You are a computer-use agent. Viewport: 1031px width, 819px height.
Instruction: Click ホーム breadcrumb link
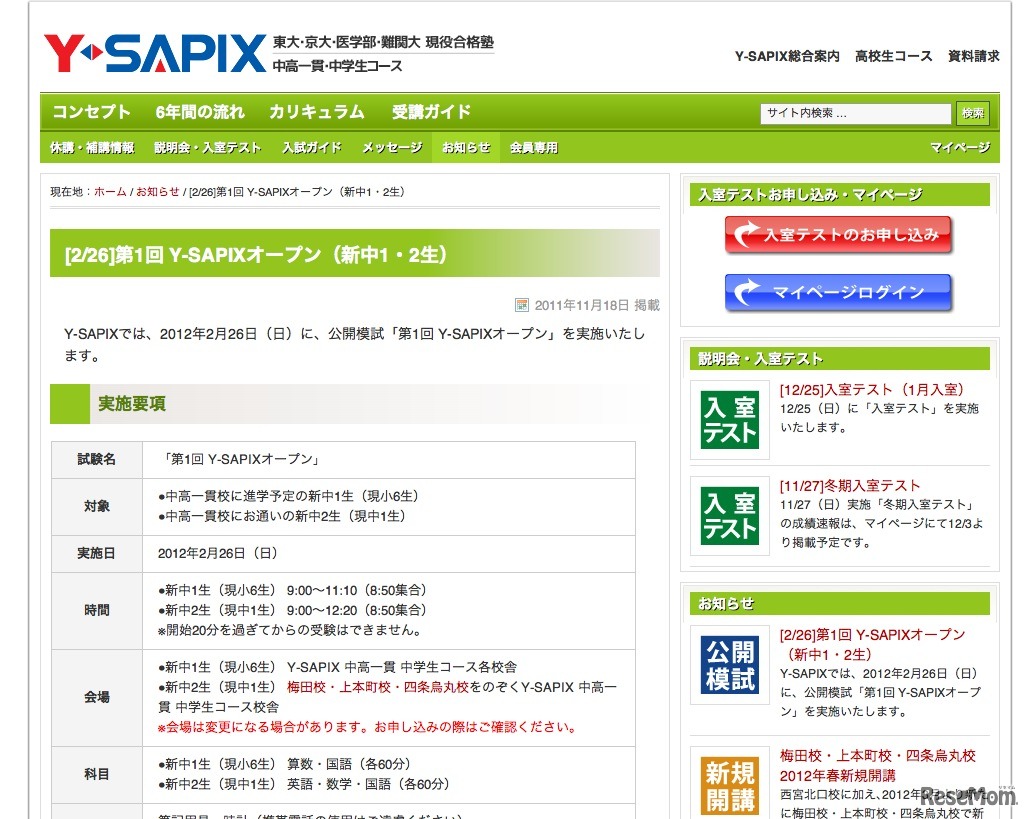point(110,192)
